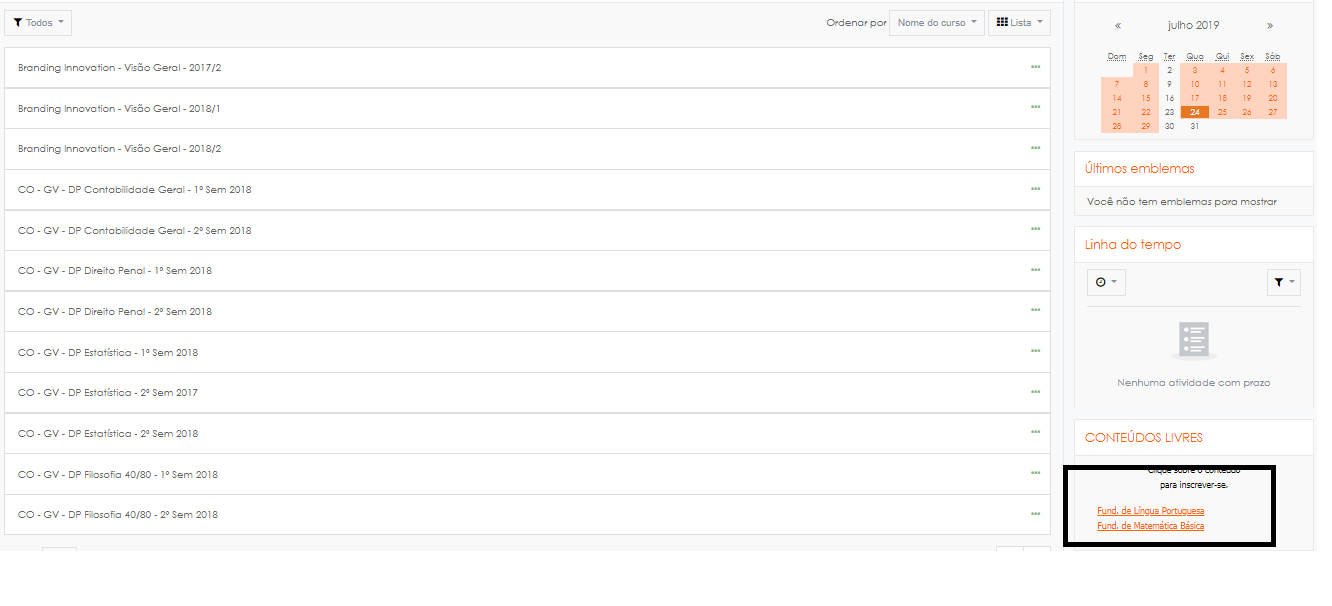Image resolution: width=1332 pixels, height=606 pixels.
Task: Go to next month in calendar
Action: pos(1270,26)
